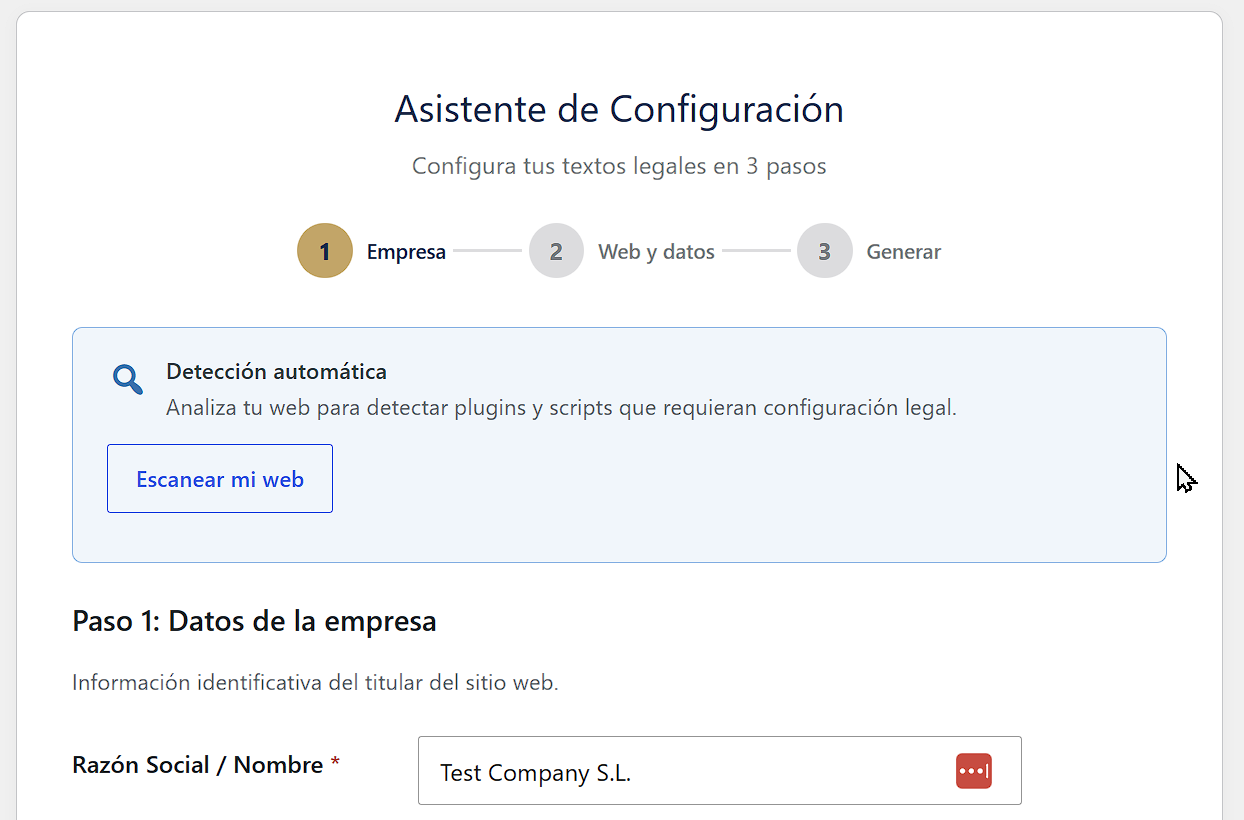Click the Escanear mi web button
The height and width of the screenshot is (820, 1244).
coord(220,479)
